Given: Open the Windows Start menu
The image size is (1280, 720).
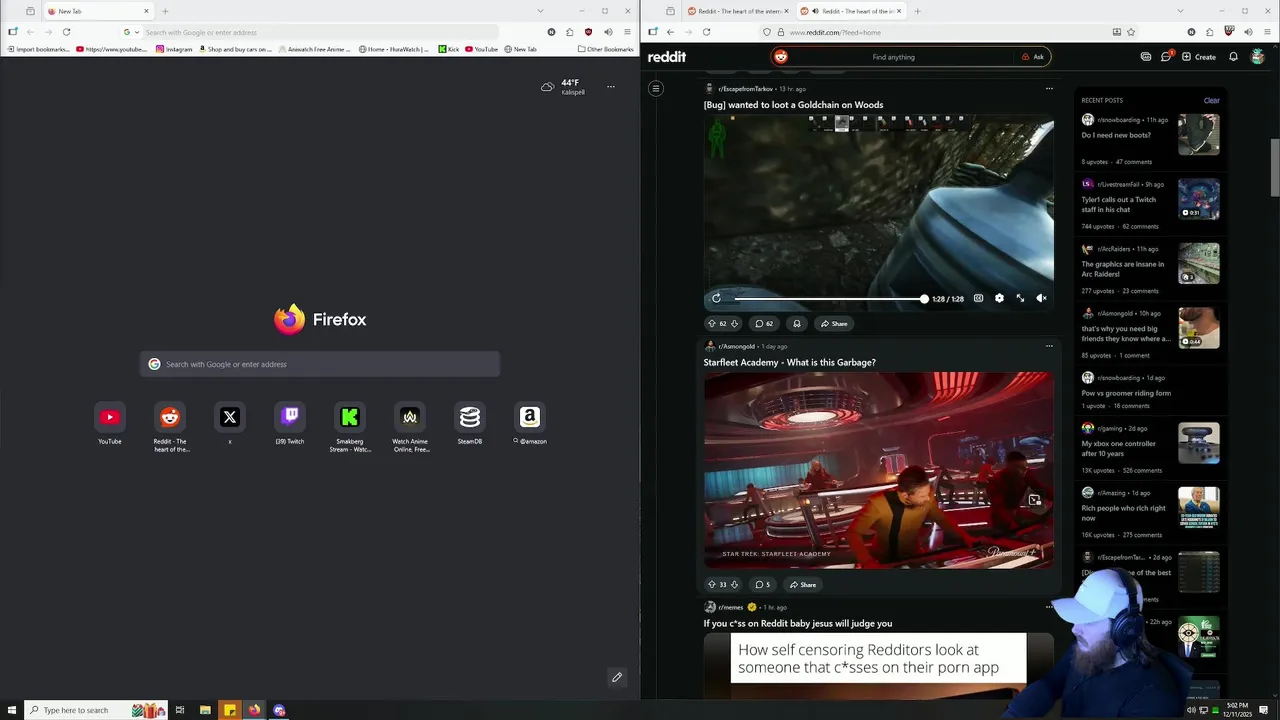Looking at the screenshot, I should click(13, 710).
